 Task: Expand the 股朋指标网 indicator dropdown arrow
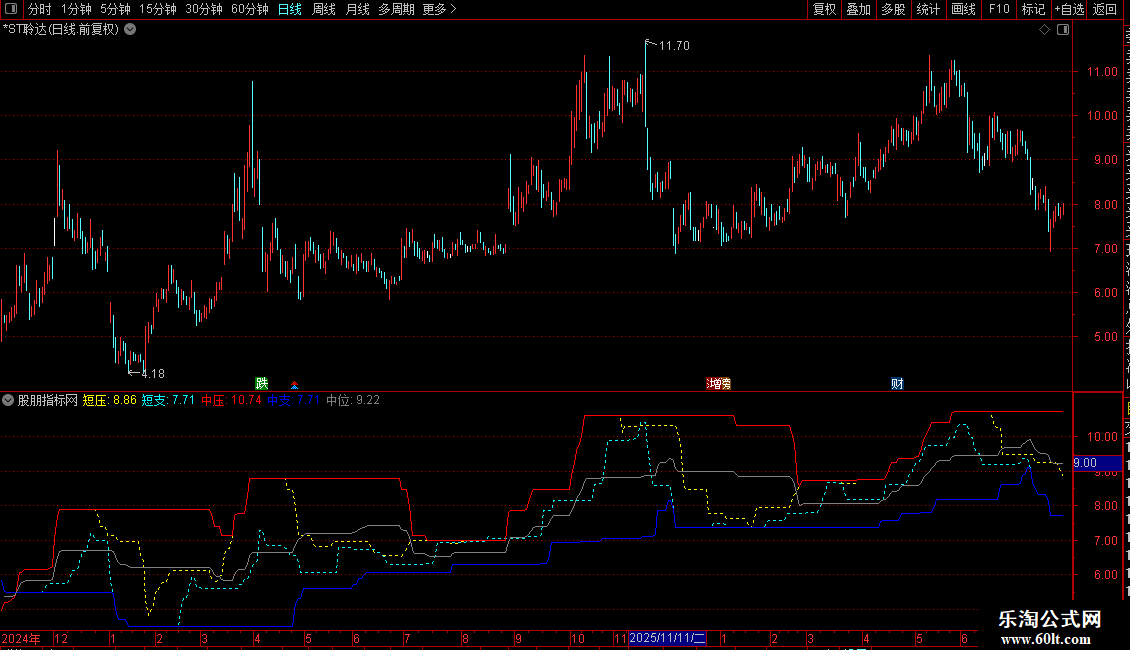click(8, 400)
